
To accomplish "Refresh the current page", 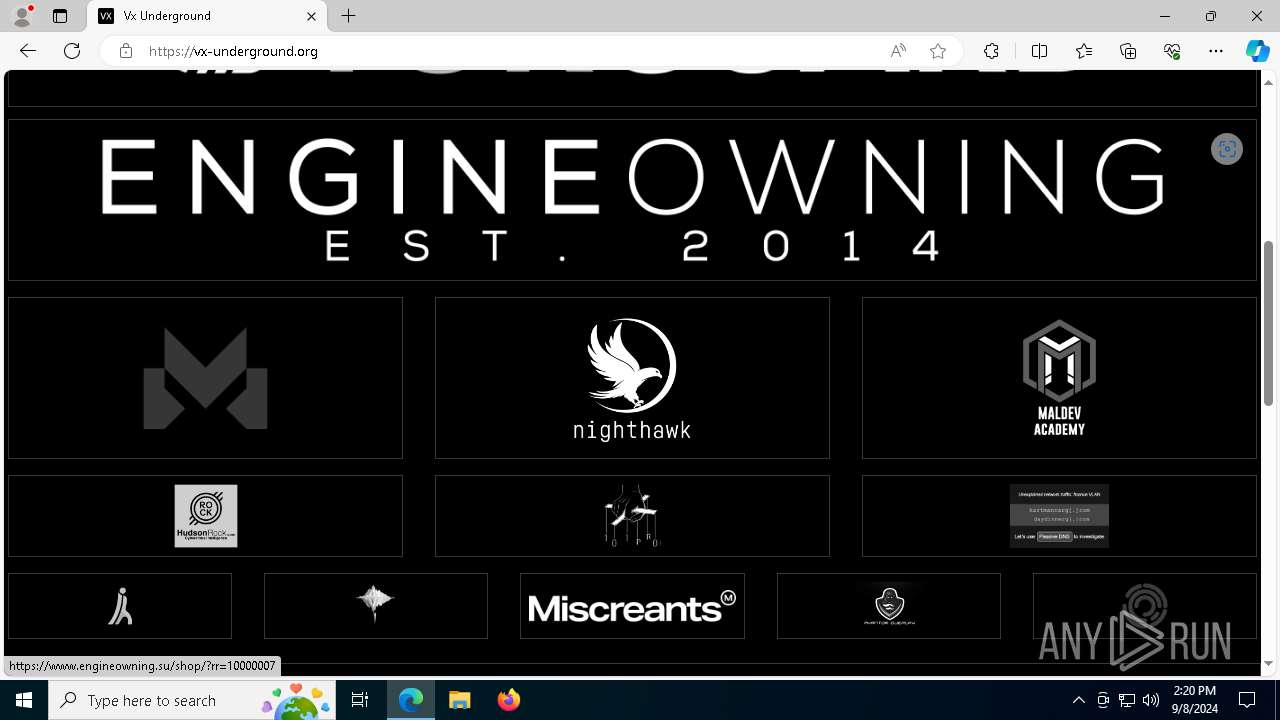I will coord(72,51).
